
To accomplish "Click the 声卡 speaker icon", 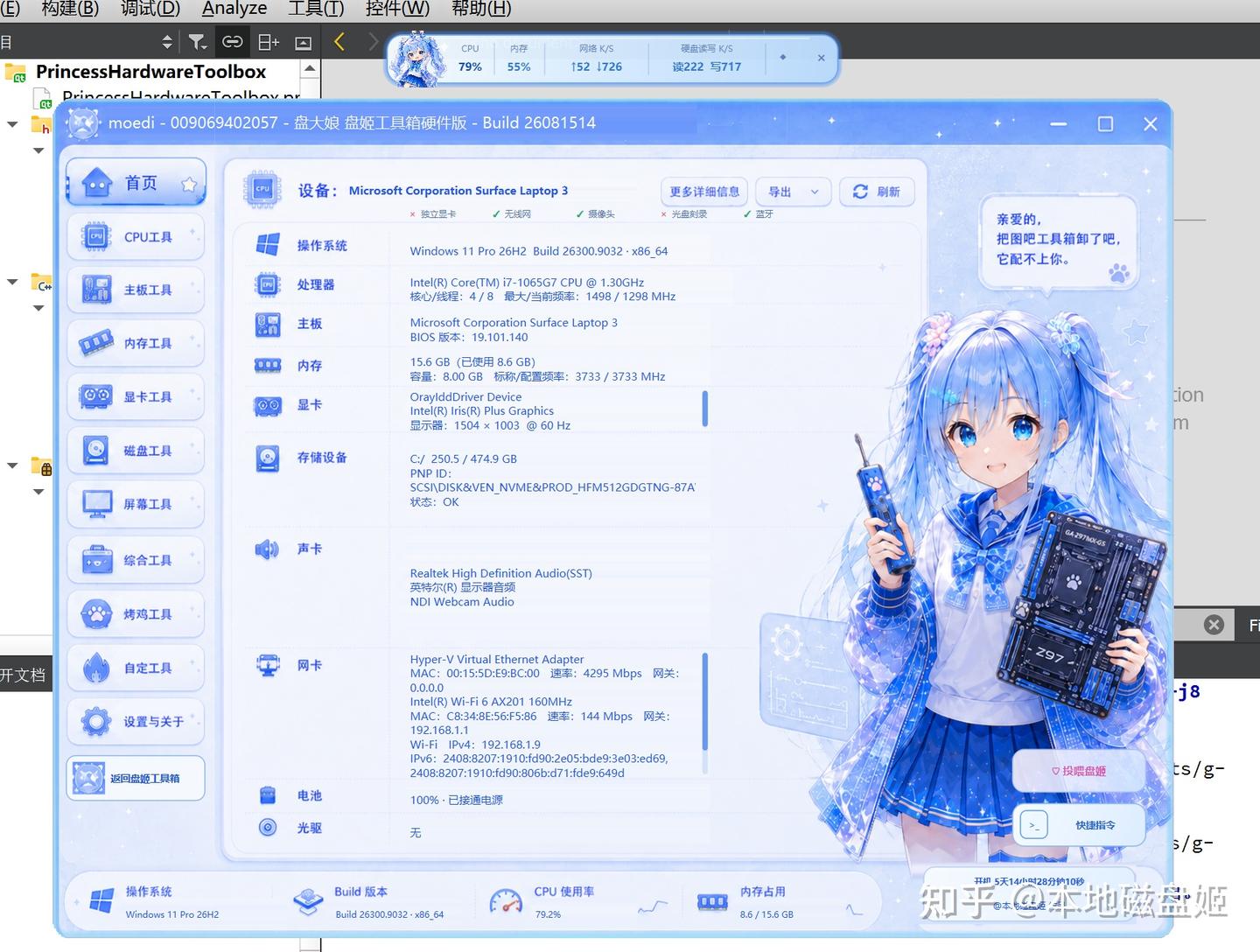I will (x=267, y=549).
